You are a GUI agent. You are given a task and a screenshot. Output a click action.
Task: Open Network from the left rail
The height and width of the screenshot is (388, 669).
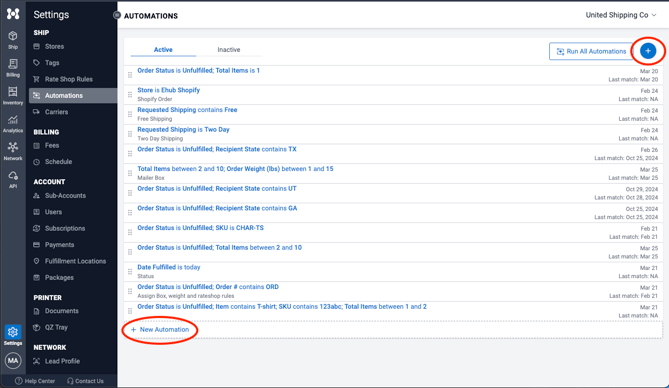click(x=13, y=152)
